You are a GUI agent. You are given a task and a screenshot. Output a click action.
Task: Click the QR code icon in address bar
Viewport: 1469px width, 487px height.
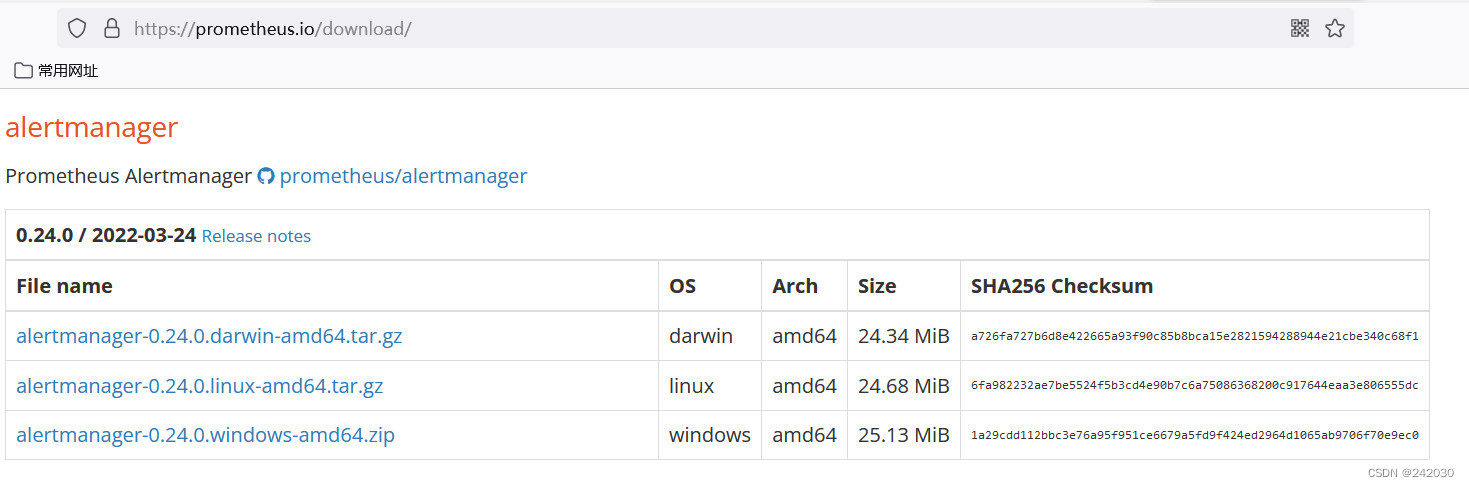[x=1300, y=29]
